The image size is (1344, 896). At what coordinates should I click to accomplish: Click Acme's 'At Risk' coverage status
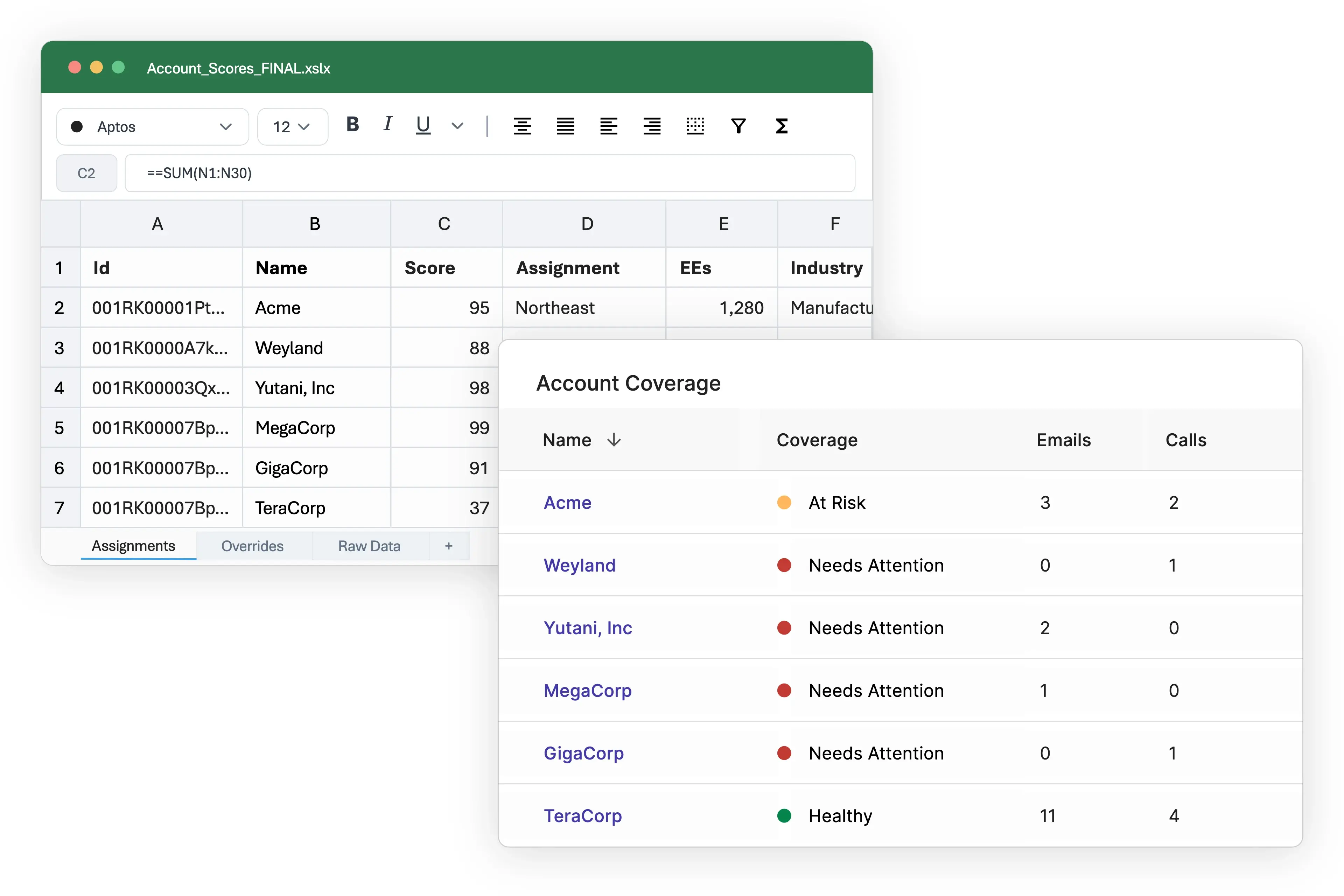(x=821, y=502)
